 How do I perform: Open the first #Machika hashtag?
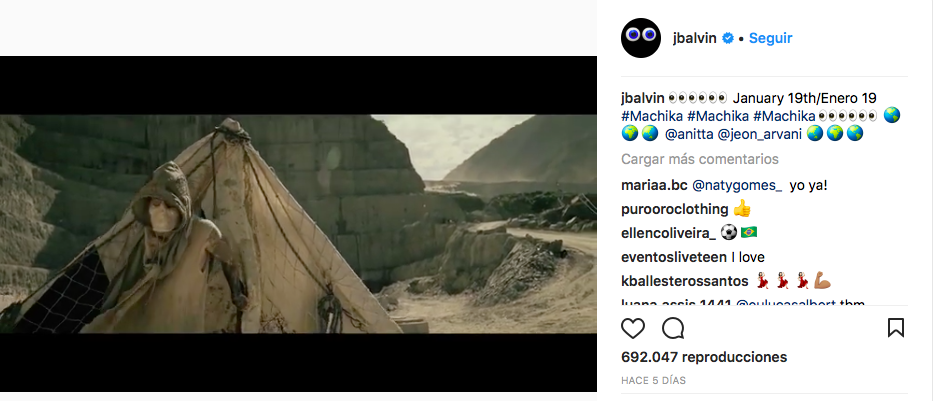652,116
